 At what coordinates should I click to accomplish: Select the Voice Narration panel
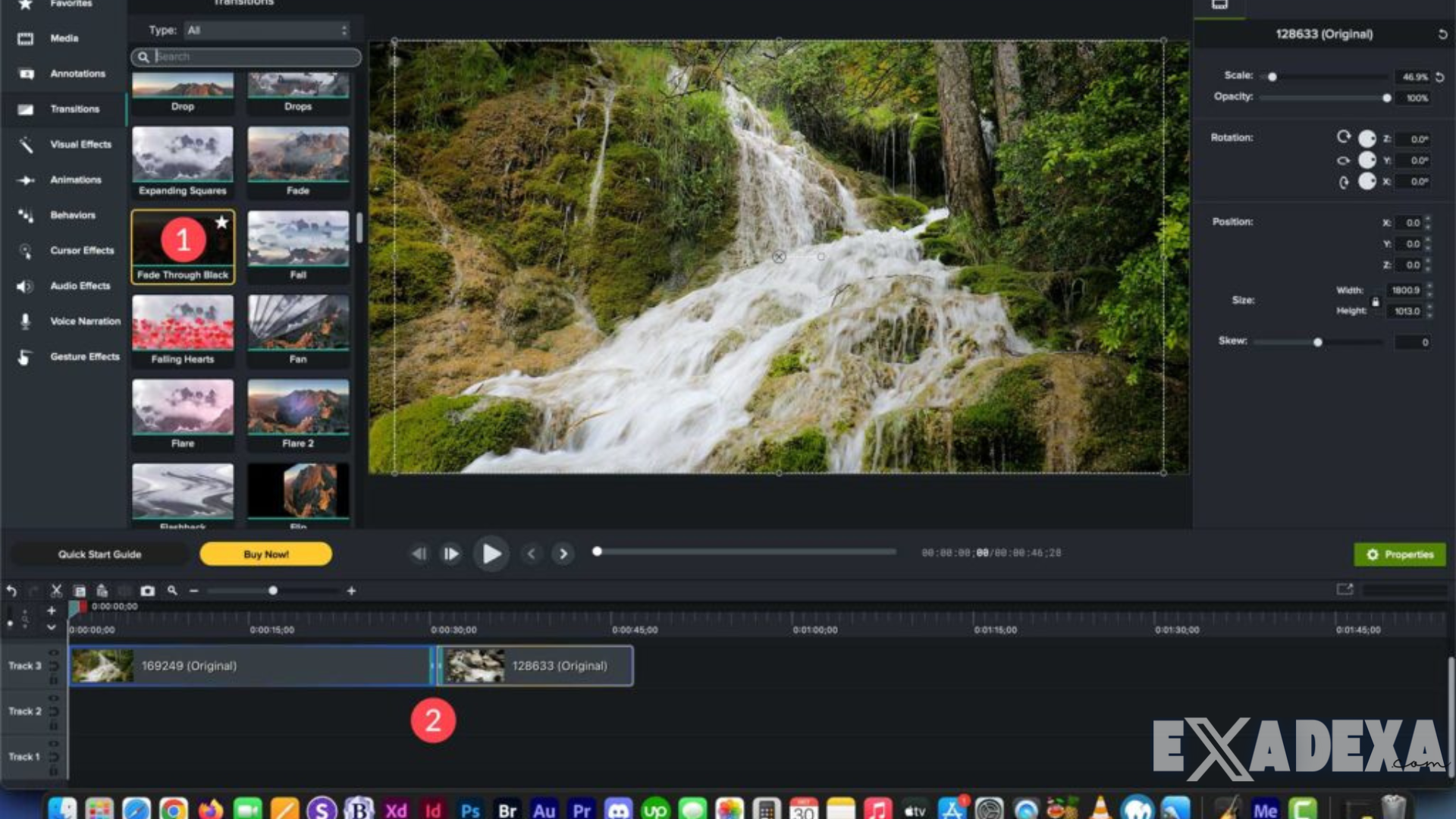point(85,321)
